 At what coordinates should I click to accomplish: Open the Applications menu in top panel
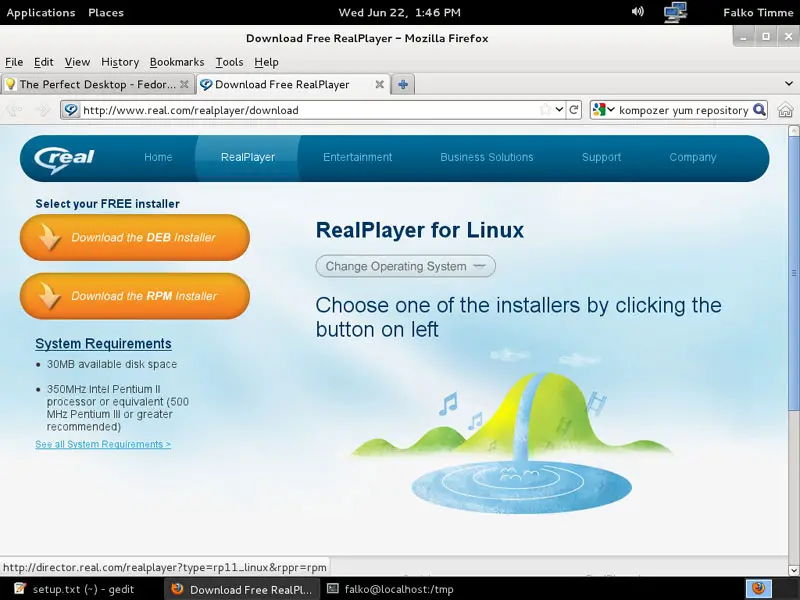pyautogui.click(x=41, y=12)
